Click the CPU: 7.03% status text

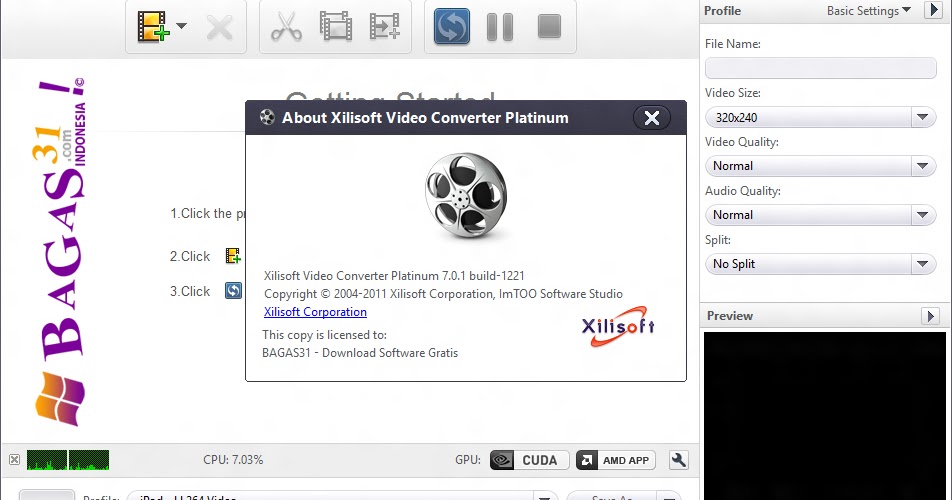tap(233, 460)
